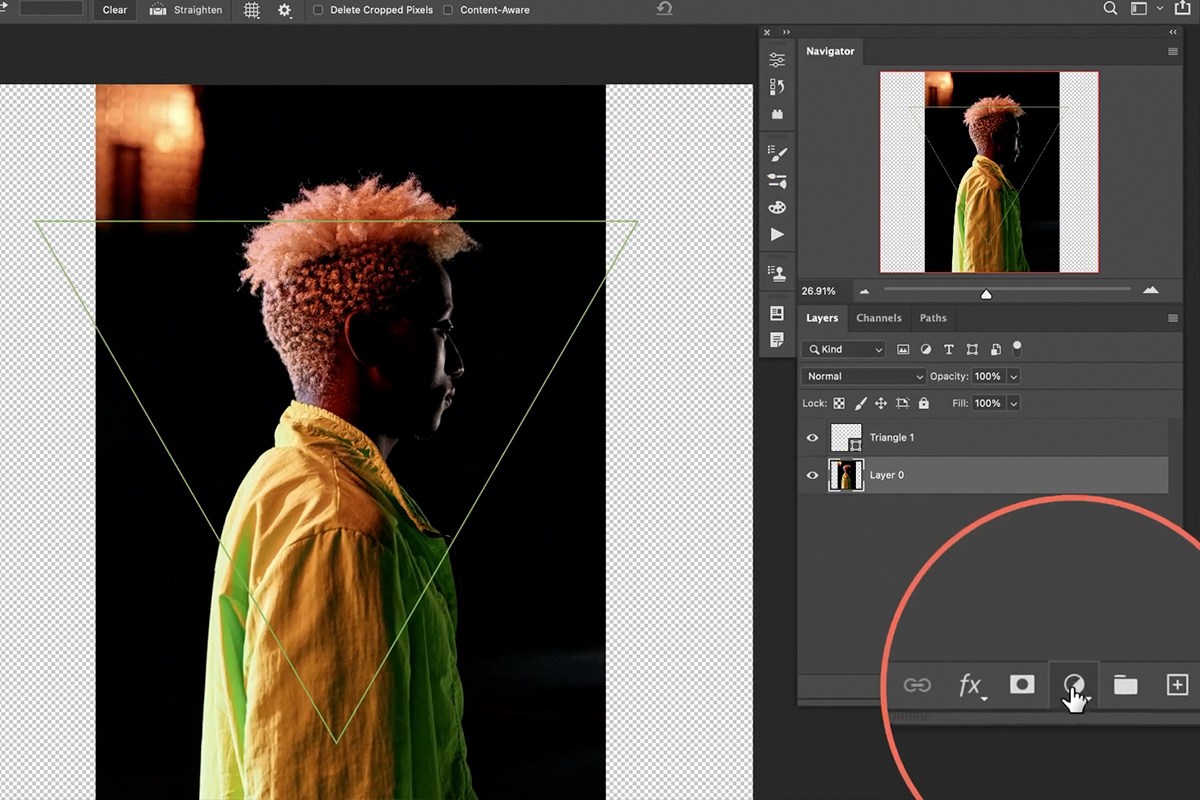The width and height of the screenshot is (1200, 800).
Task: Click the Fill 100% field
Action: click(988, 403)
